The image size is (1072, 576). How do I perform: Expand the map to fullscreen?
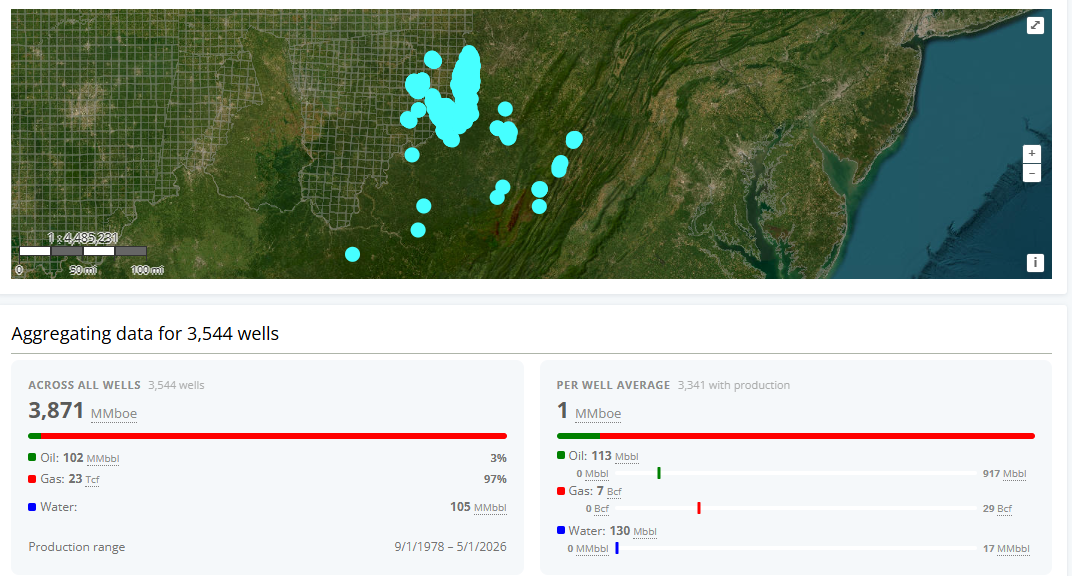[x=1035, y=25]
